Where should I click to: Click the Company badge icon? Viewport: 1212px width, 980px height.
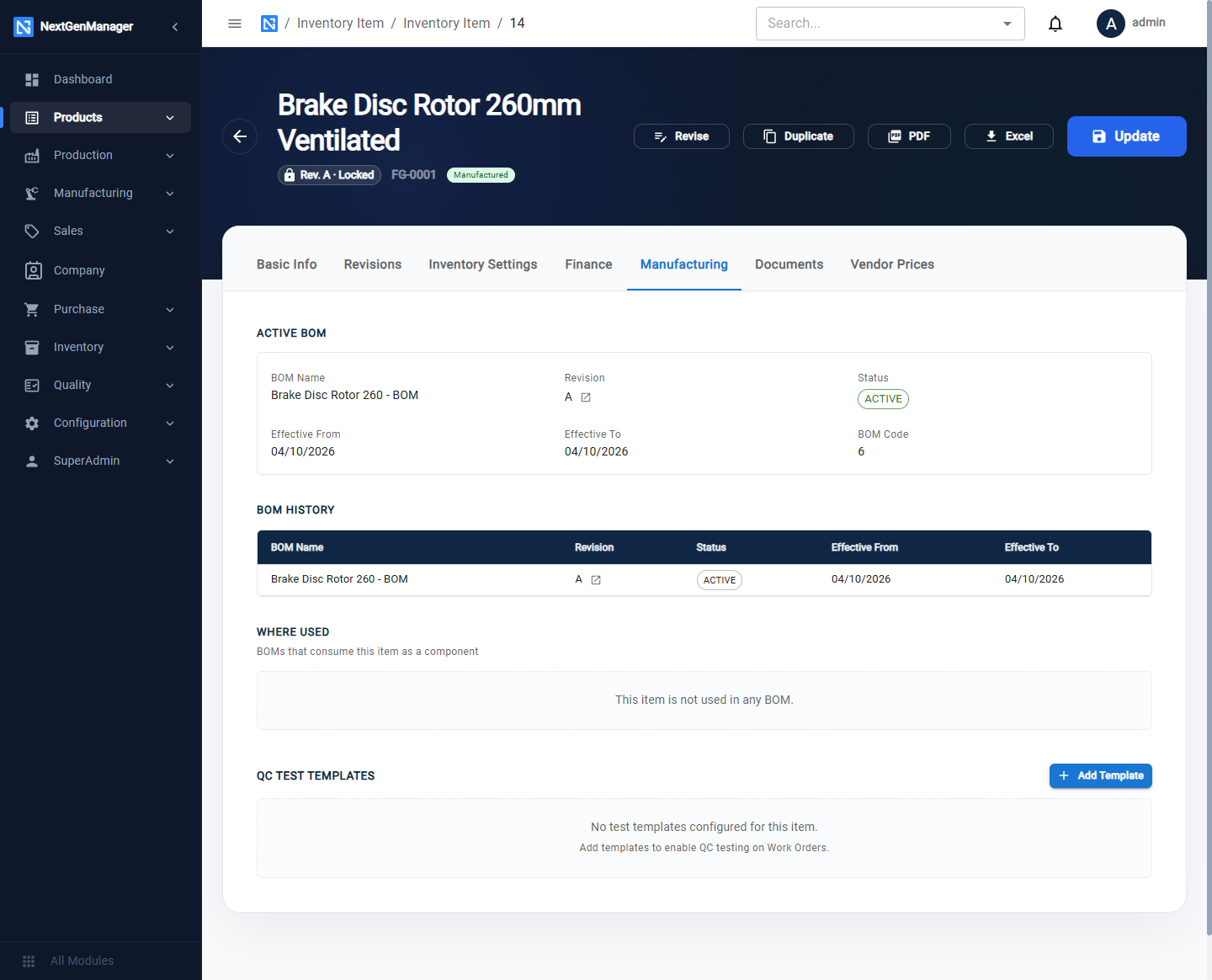[x=33, y=270]
